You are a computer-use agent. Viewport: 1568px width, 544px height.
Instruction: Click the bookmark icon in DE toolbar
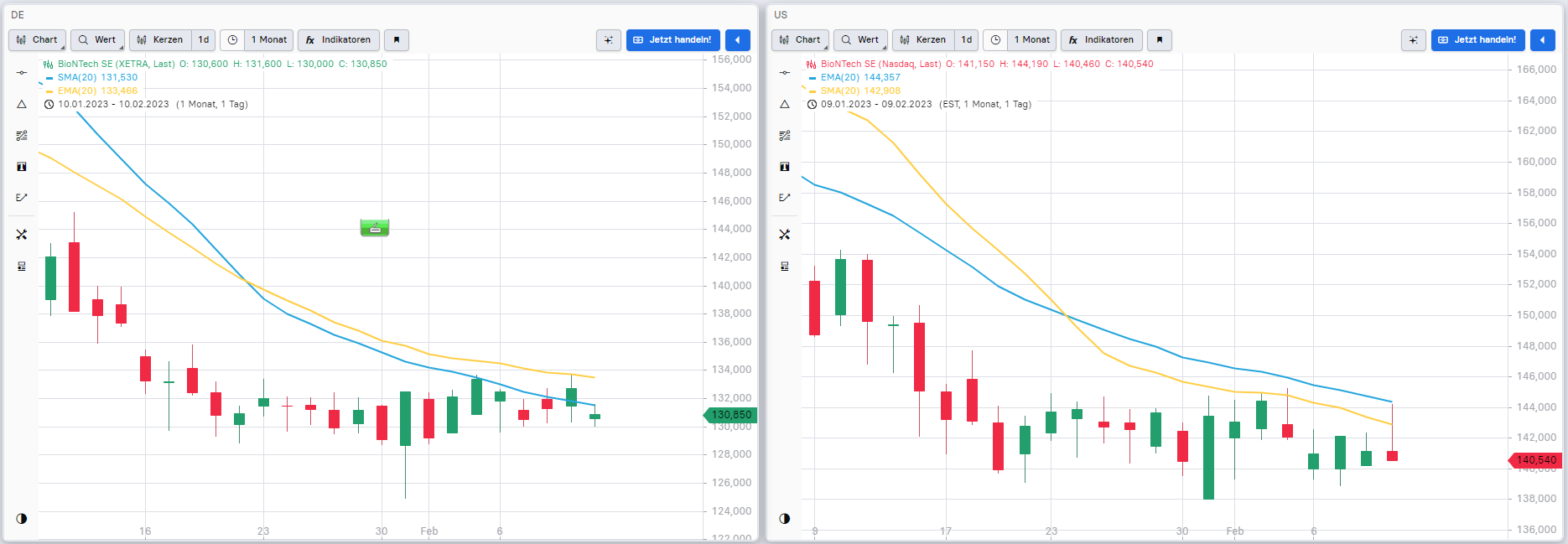pos(397,39)
